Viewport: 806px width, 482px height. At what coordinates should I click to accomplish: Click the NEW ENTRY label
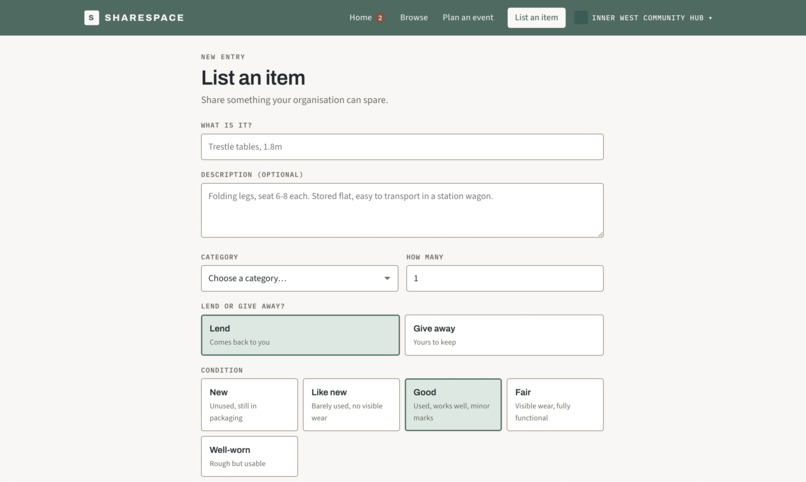223,57
